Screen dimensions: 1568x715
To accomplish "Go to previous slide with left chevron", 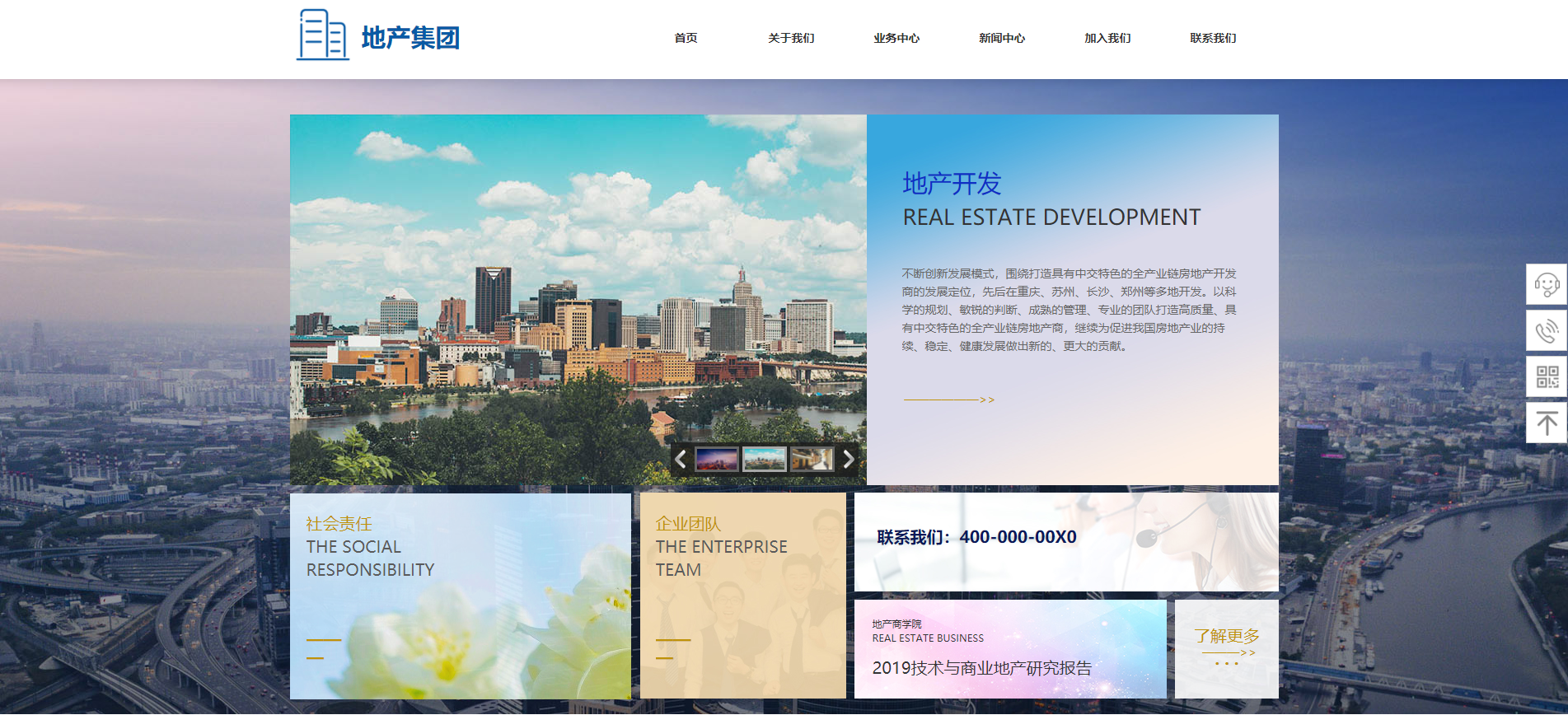I will [681, 460].
